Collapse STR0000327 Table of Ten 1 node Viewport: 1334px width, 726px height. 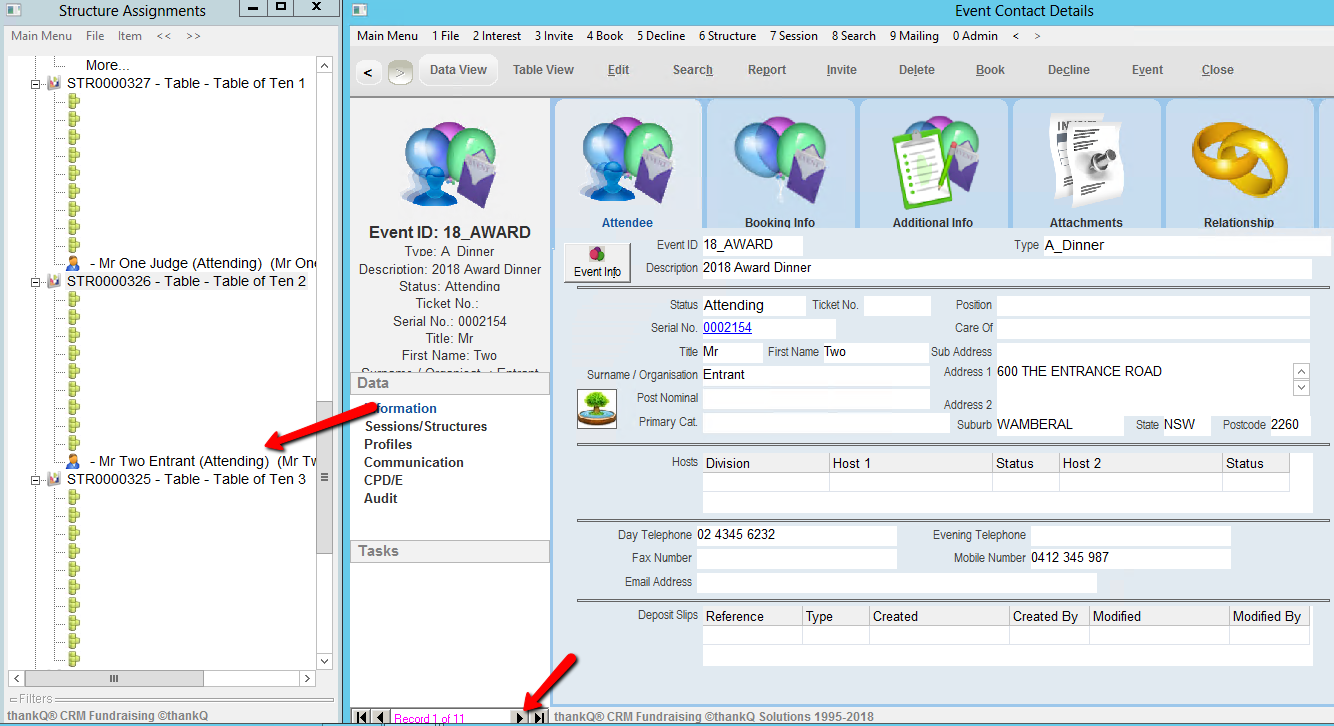tap(36, 84)
